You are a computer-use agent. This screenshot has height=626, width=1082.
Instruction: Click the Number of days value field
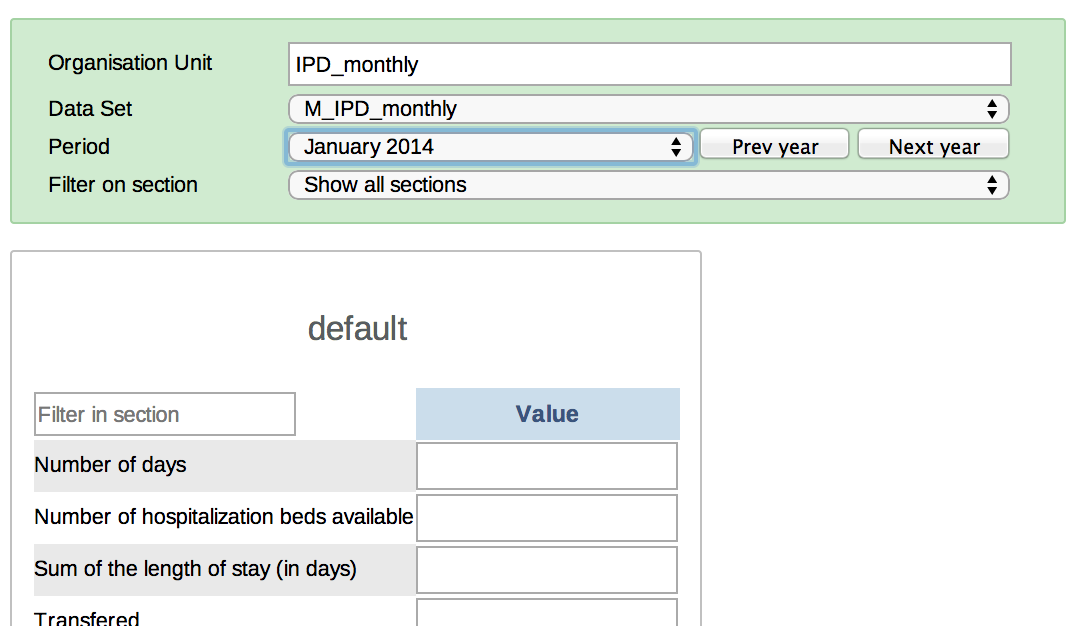click(x=547, y=466)
